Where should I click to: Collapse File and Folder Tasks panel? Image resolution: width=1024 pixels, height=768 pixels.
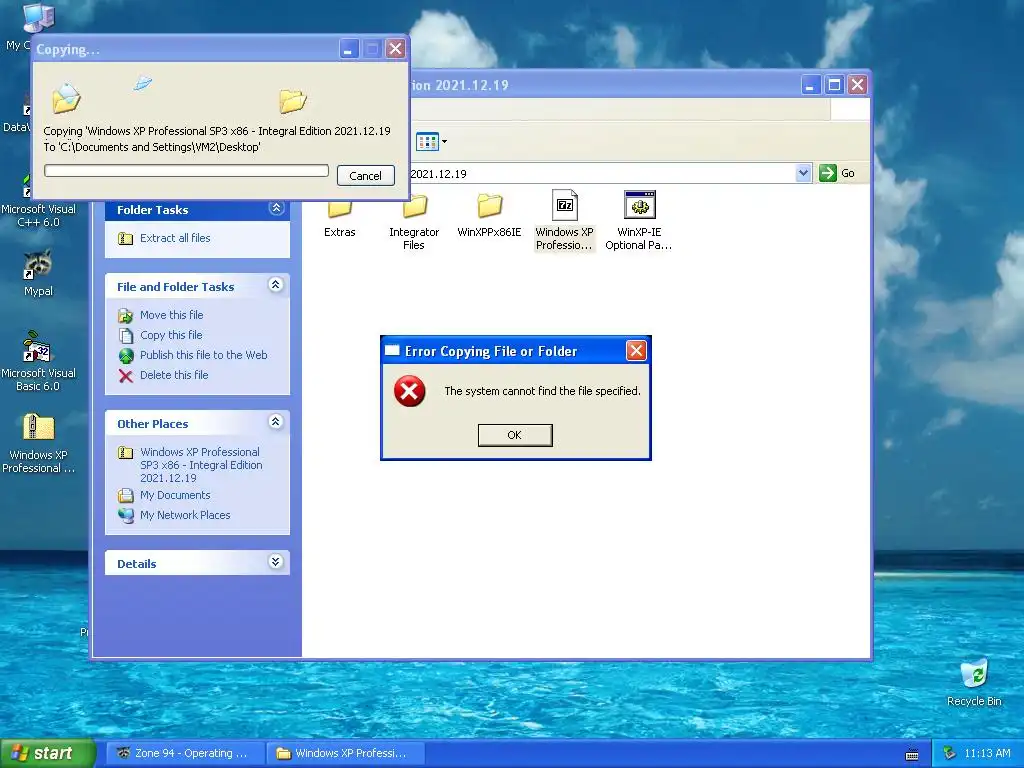(276, 285)
